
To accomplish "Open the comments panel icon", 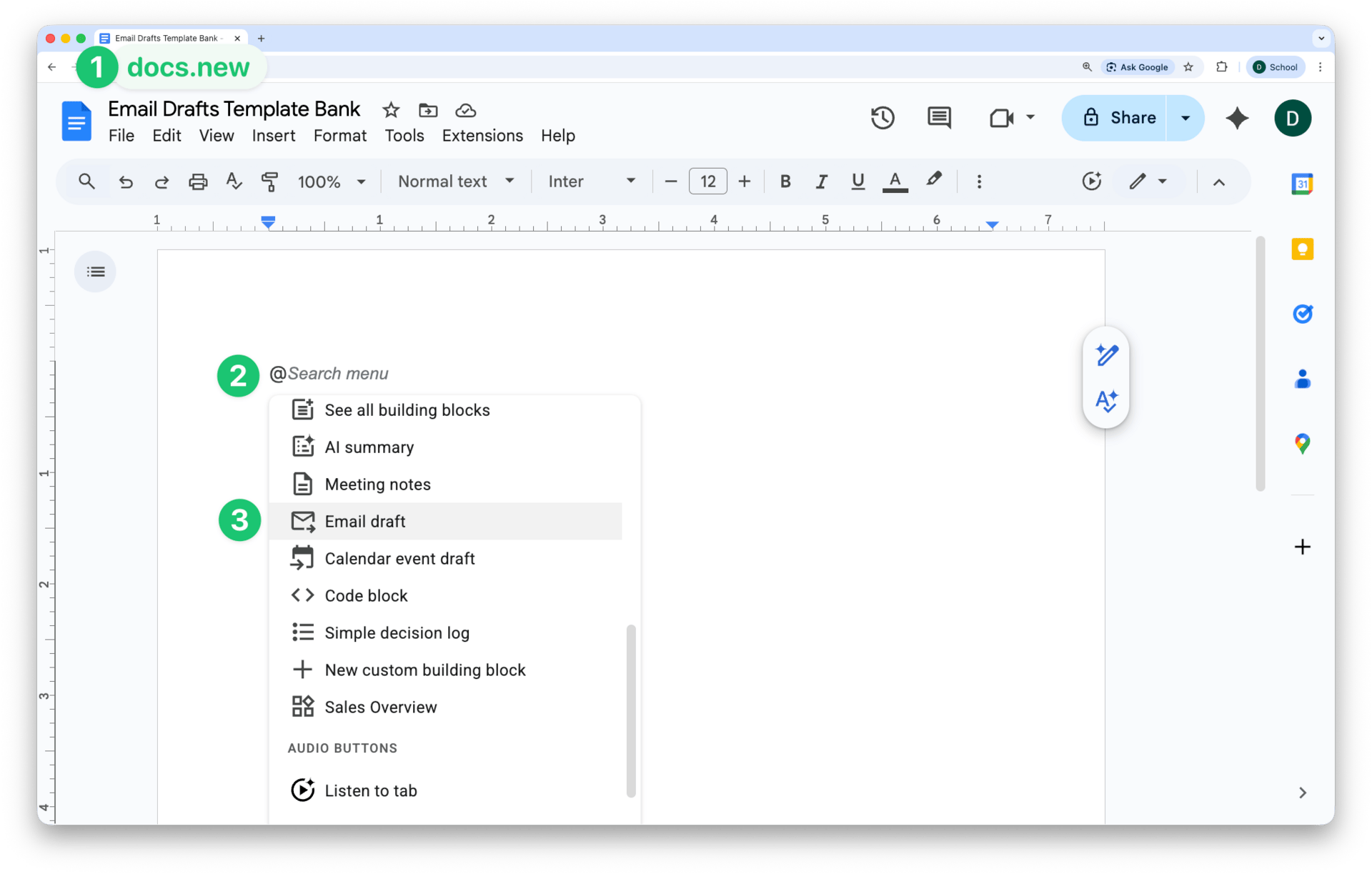I will [939, 118].
